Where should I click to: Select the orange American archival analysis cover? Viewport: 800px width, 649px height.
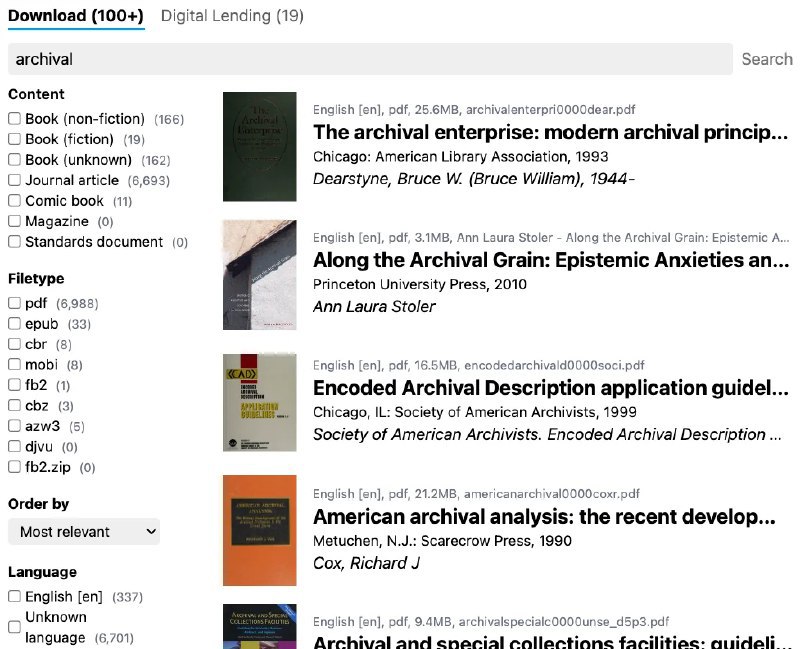[259, 530]
